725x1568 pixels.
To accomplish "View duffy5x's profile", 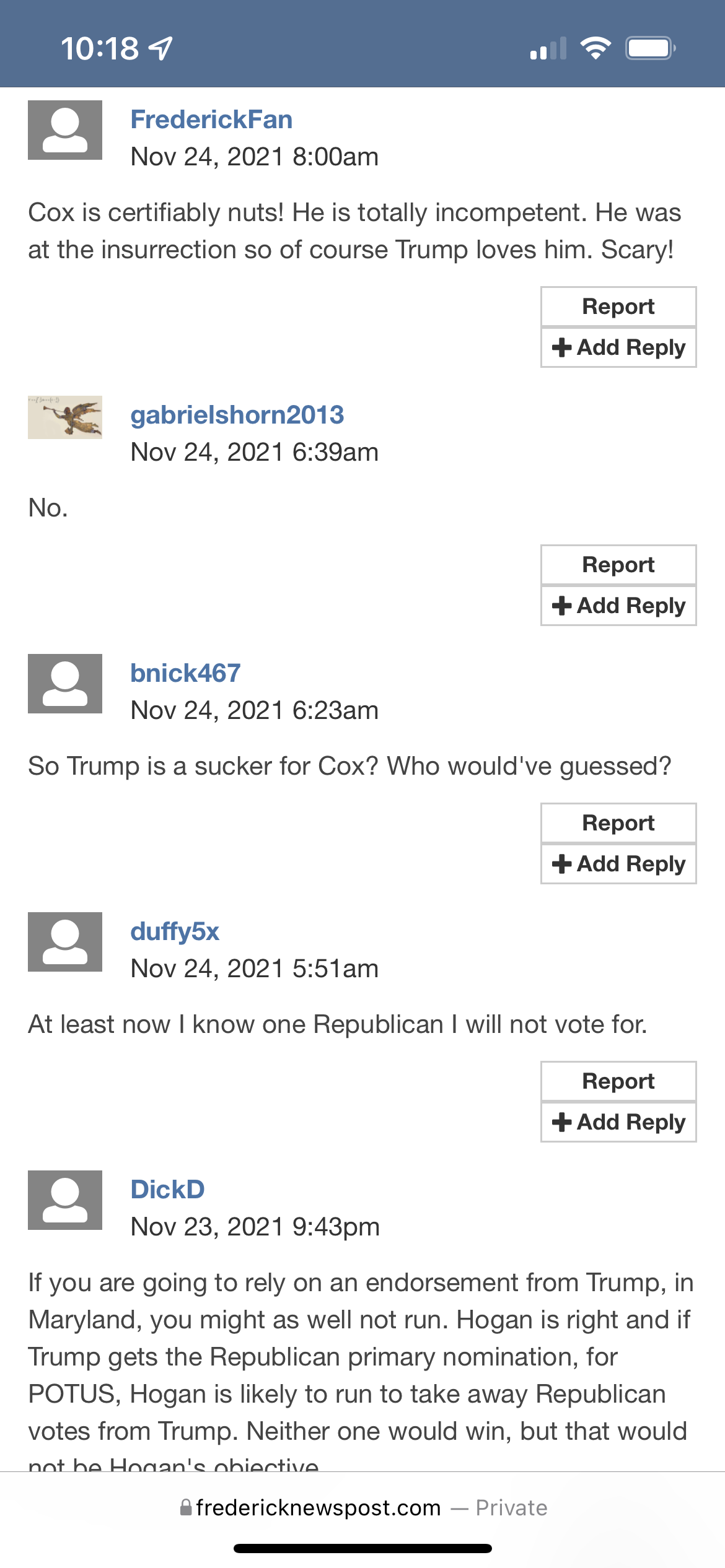I will [175, 931].
